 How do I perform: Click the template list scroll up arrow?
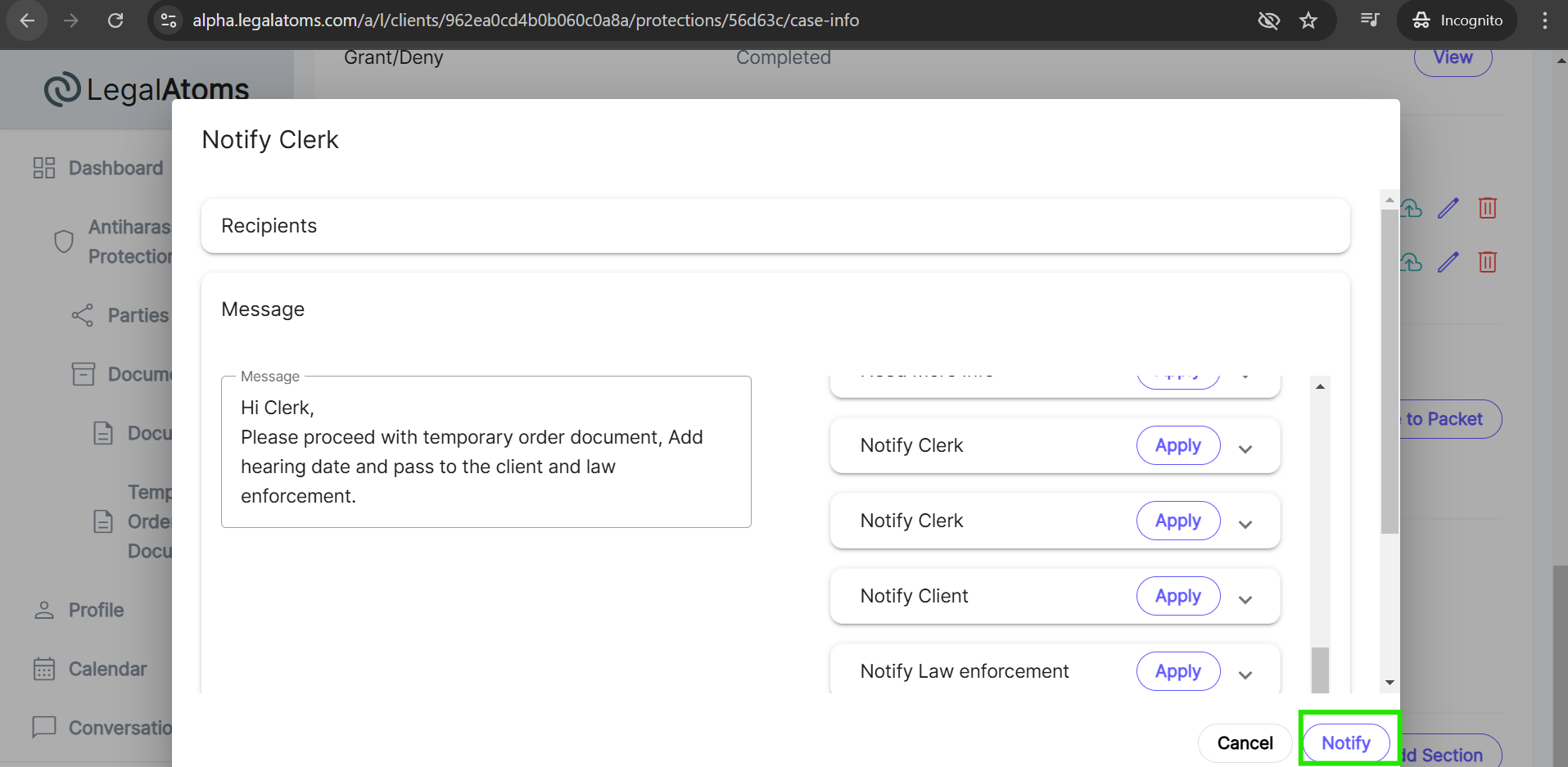tap(1320, 386)
